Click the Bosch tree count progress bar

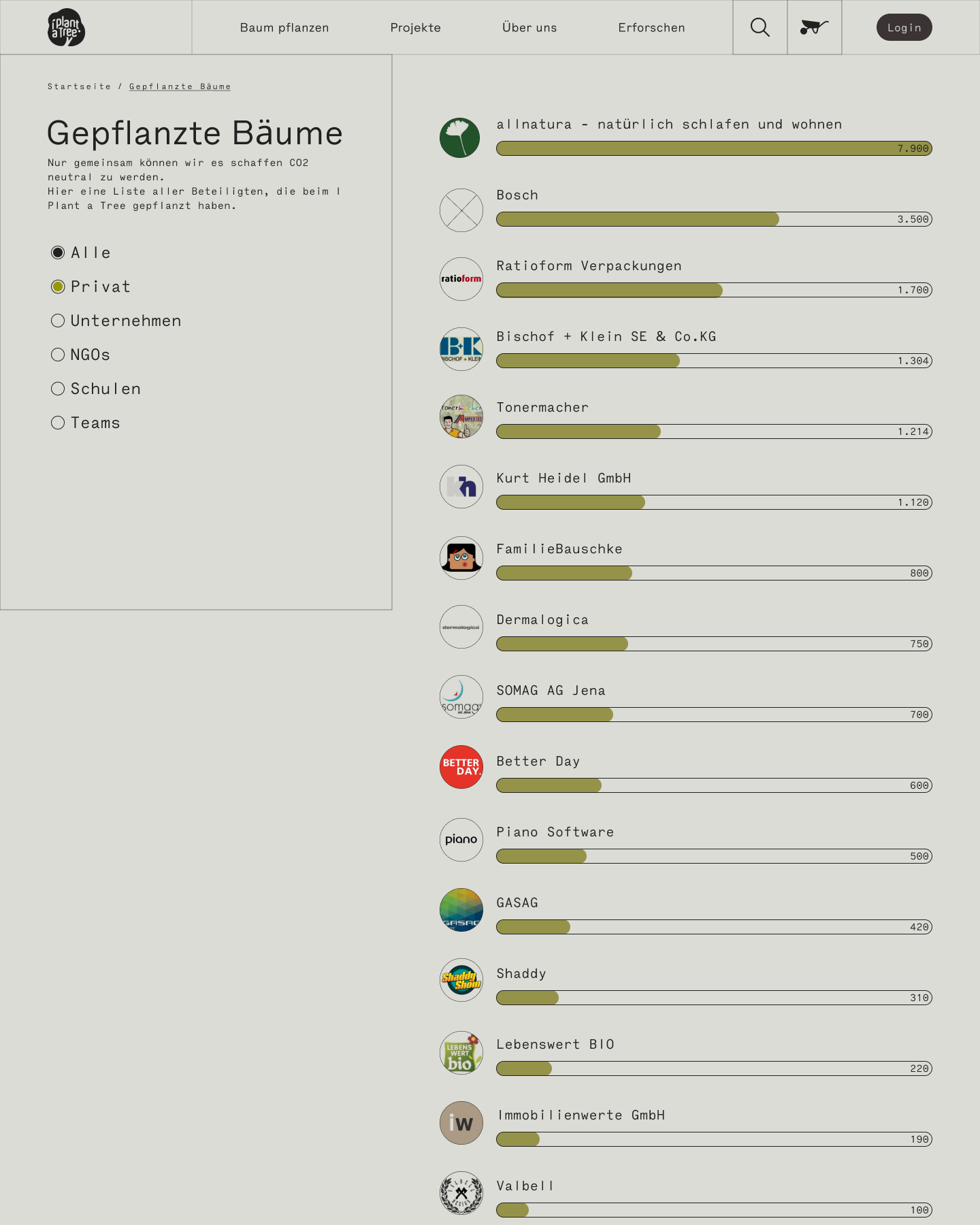713,219
